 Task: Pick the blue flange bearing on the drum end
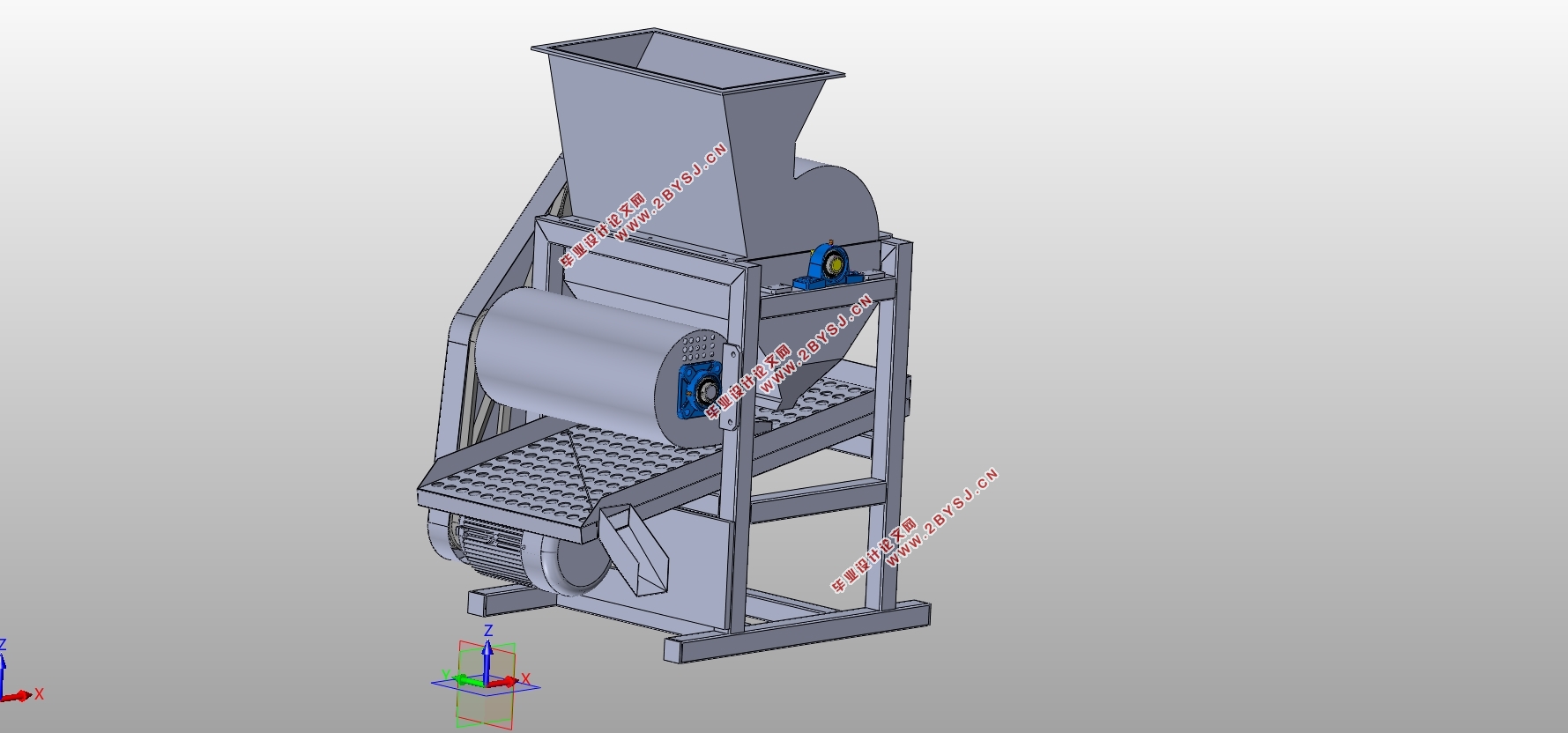coord(699,390)
